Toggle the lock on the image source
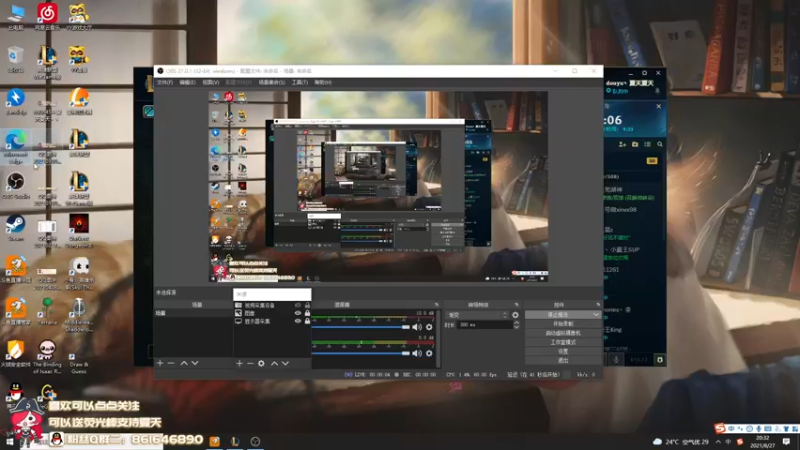 coord(307,313)
